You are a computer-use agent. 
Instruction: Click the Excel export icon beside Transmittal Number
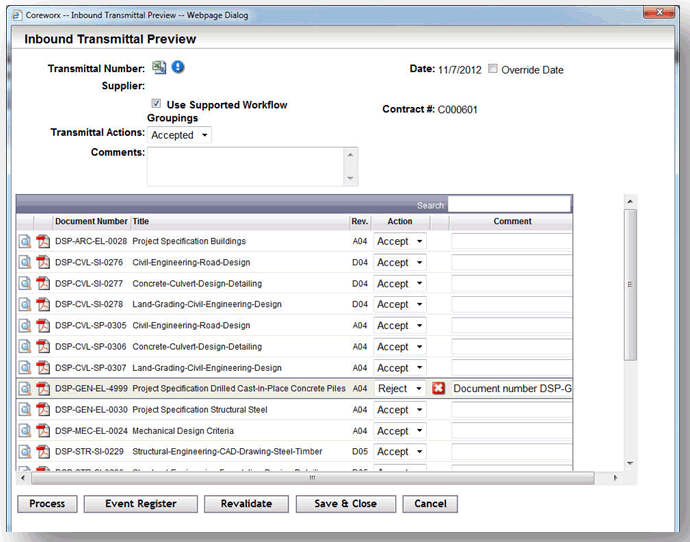(x=159, y=67)
